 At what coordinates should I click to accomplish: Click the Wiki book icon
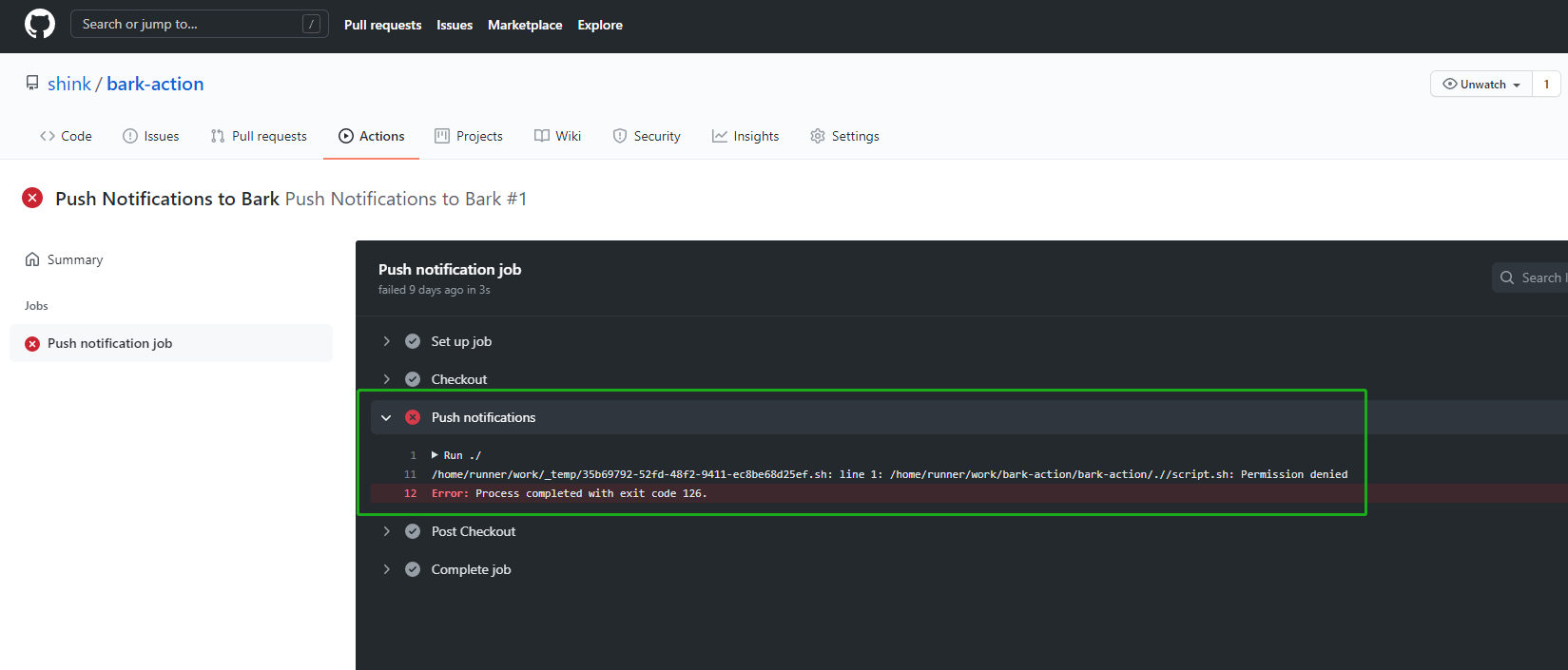[x=542, y=136]
